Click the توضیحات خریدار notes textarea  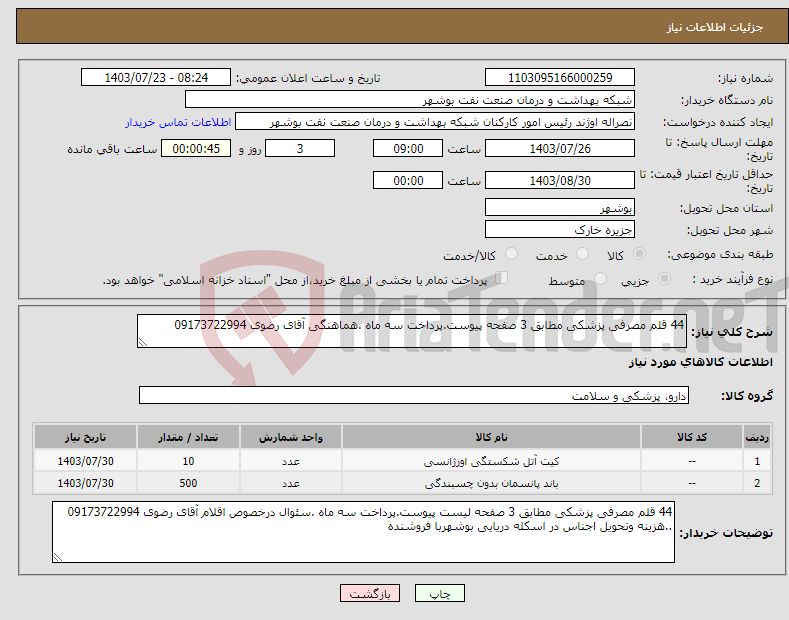coord(363,532)
